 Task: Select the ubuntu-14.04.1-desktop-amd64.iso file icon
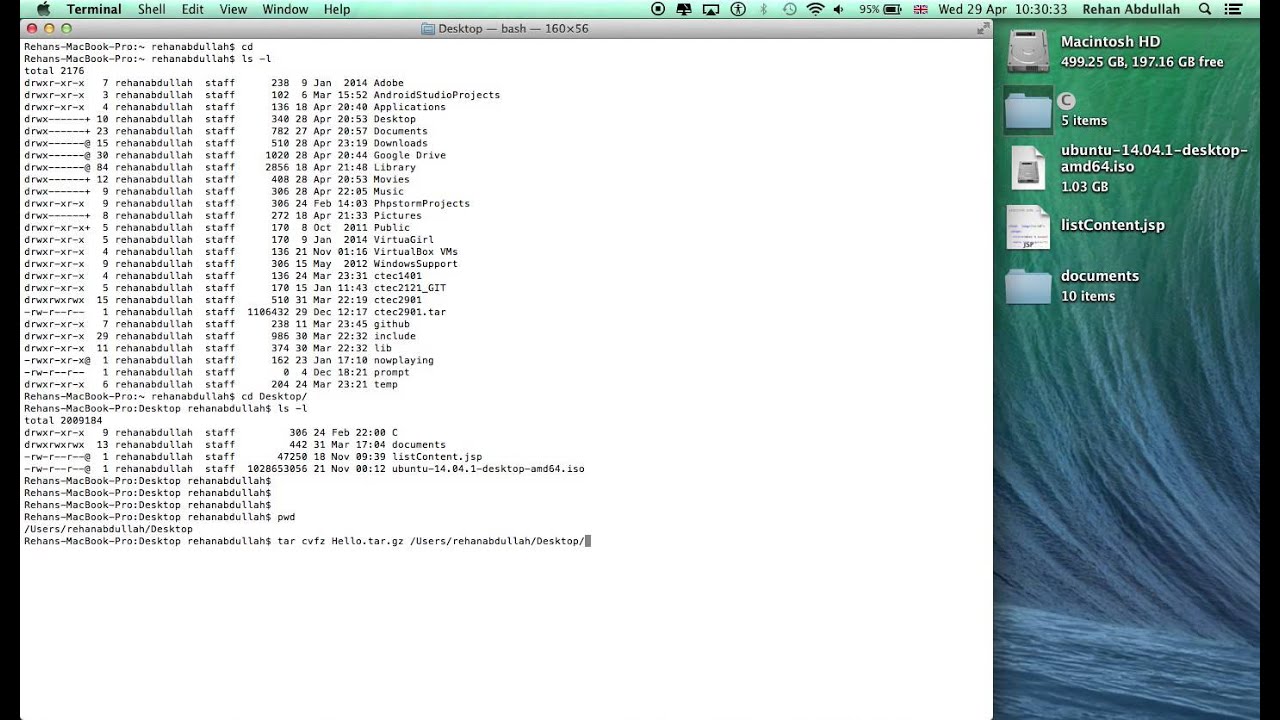1028,168
